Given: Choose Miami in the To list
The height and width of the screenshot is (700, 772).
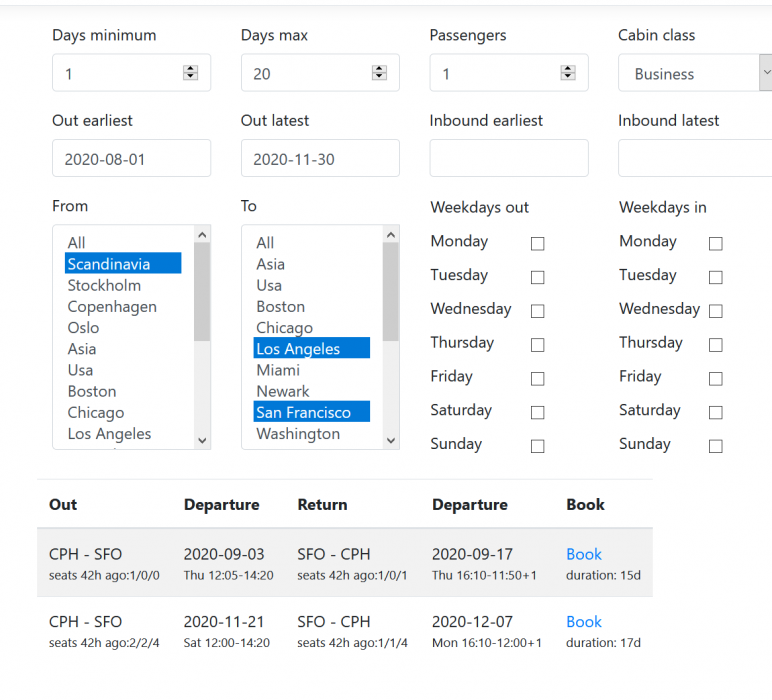Looking at the screenshot, I should click(278, 370).
